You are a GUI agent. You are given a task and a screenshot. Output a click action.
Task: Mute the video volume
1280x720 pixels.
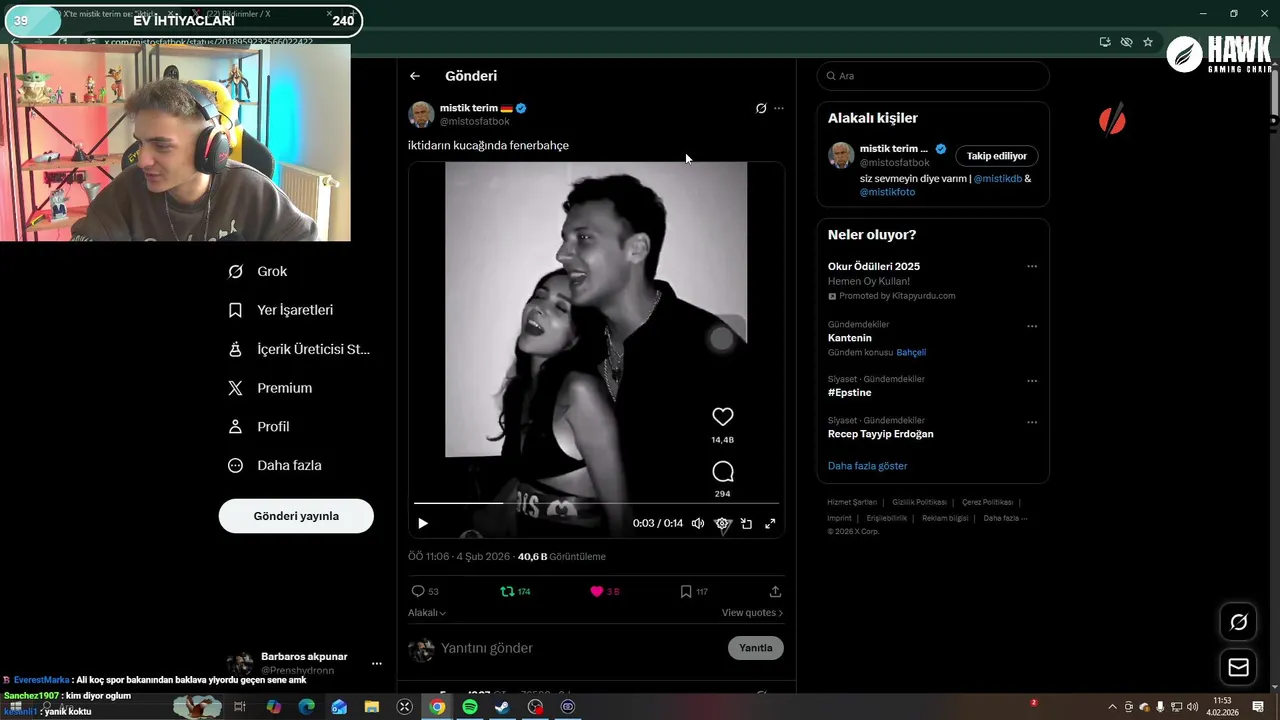click(x=698, y=523)
